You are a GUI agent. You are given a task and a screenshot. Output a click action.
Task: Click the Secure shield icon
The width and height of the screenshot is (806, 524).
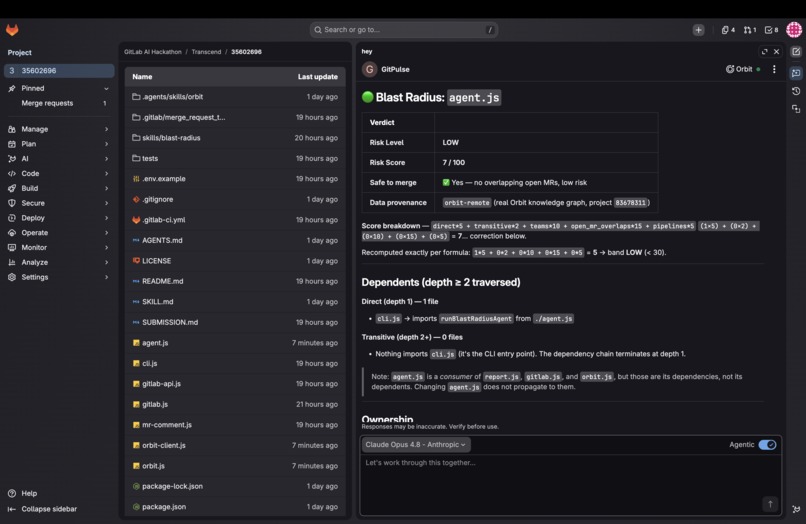(12, 203)
